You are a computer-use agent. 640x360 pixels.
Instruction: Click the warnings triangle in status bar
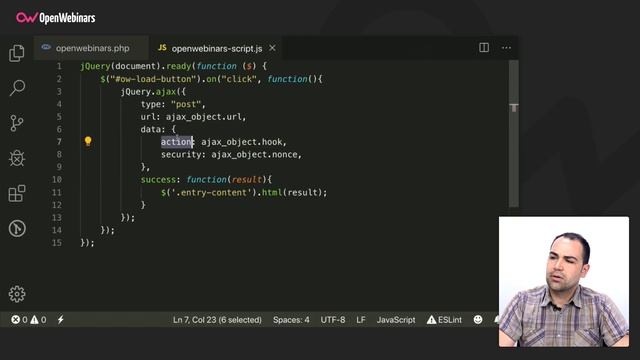click(x=34, y=320)
